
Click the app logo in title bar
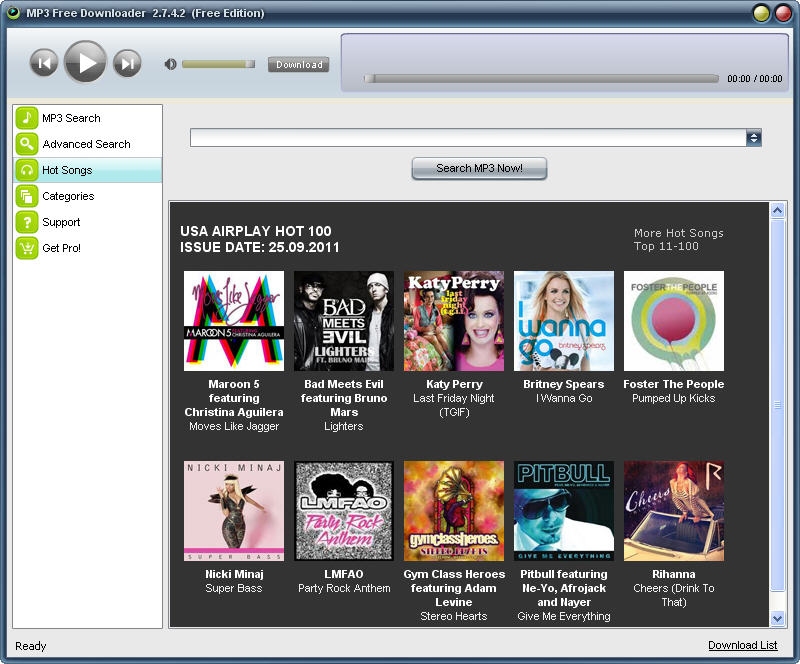click(x=14, y=13)
